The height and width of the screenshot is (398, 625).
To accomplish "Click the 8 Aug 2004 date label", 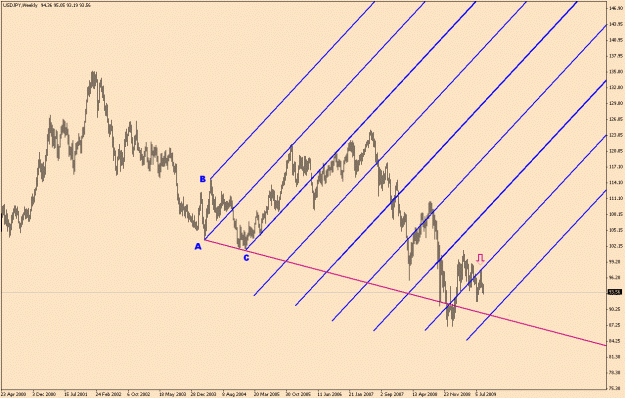I will 234,394.
